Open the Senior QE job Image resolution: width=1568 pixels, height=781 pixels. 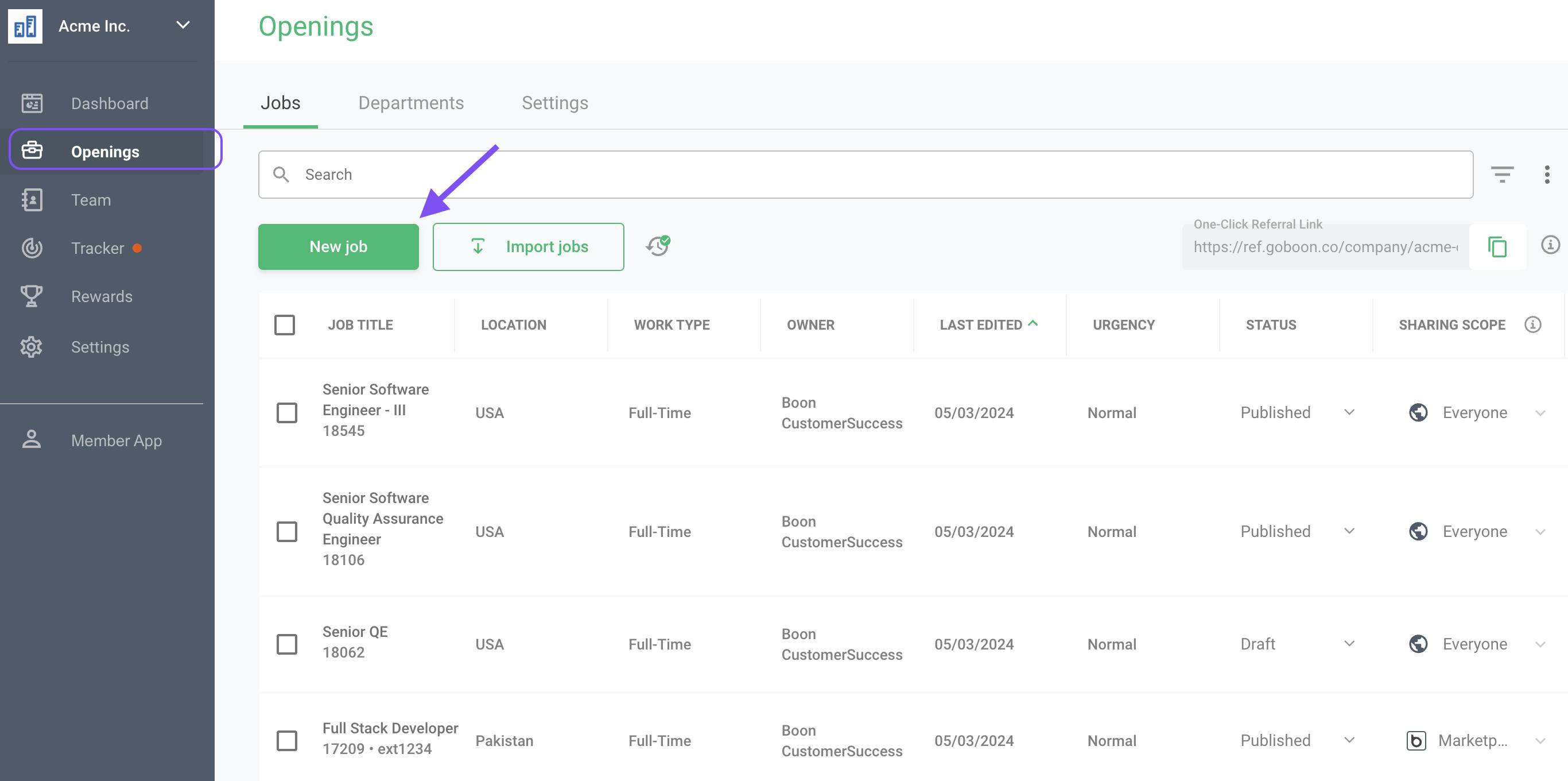click(x=355, y=632)
